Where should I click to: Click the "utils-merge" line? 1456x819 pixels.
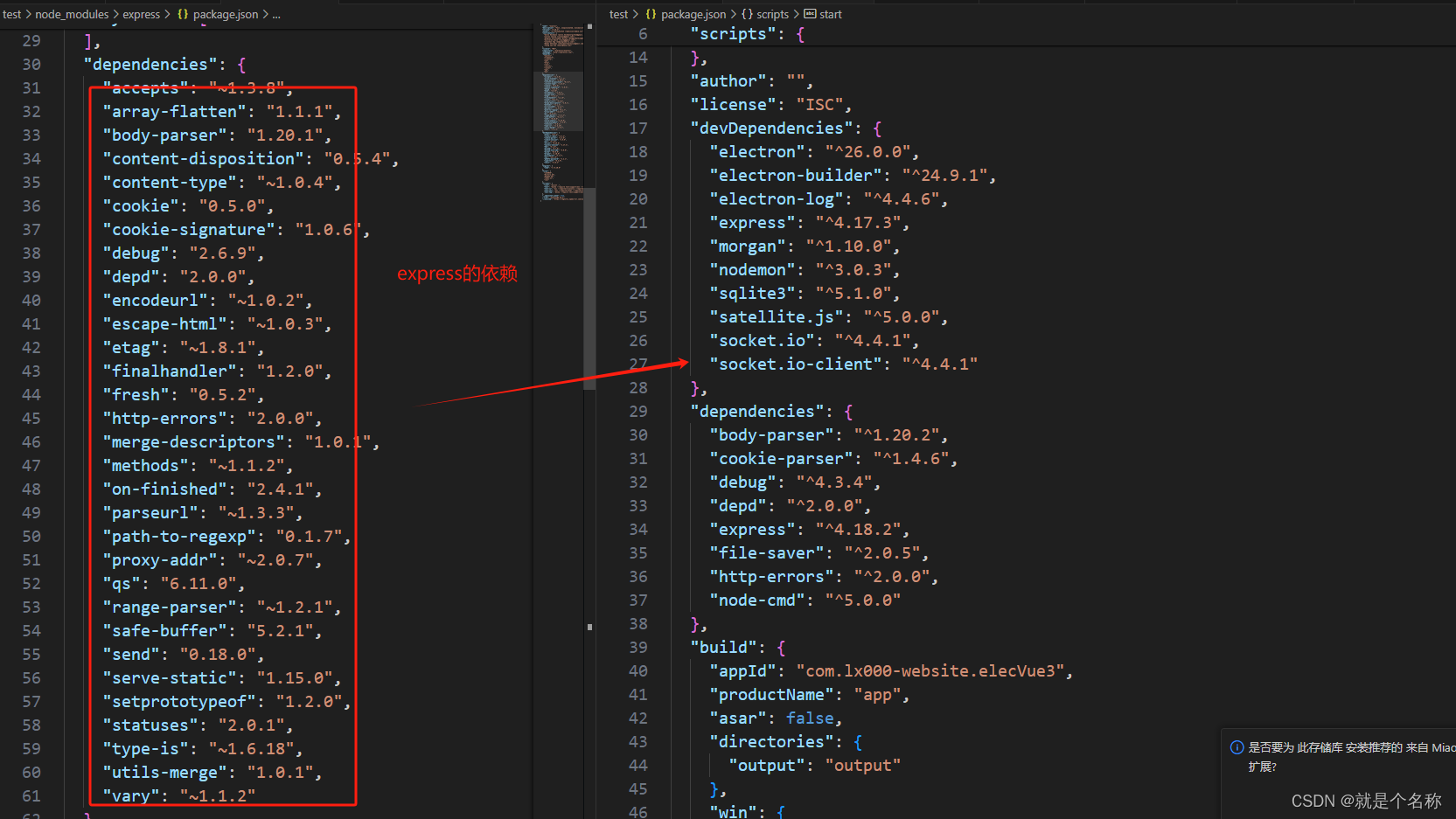pos(212,773)
